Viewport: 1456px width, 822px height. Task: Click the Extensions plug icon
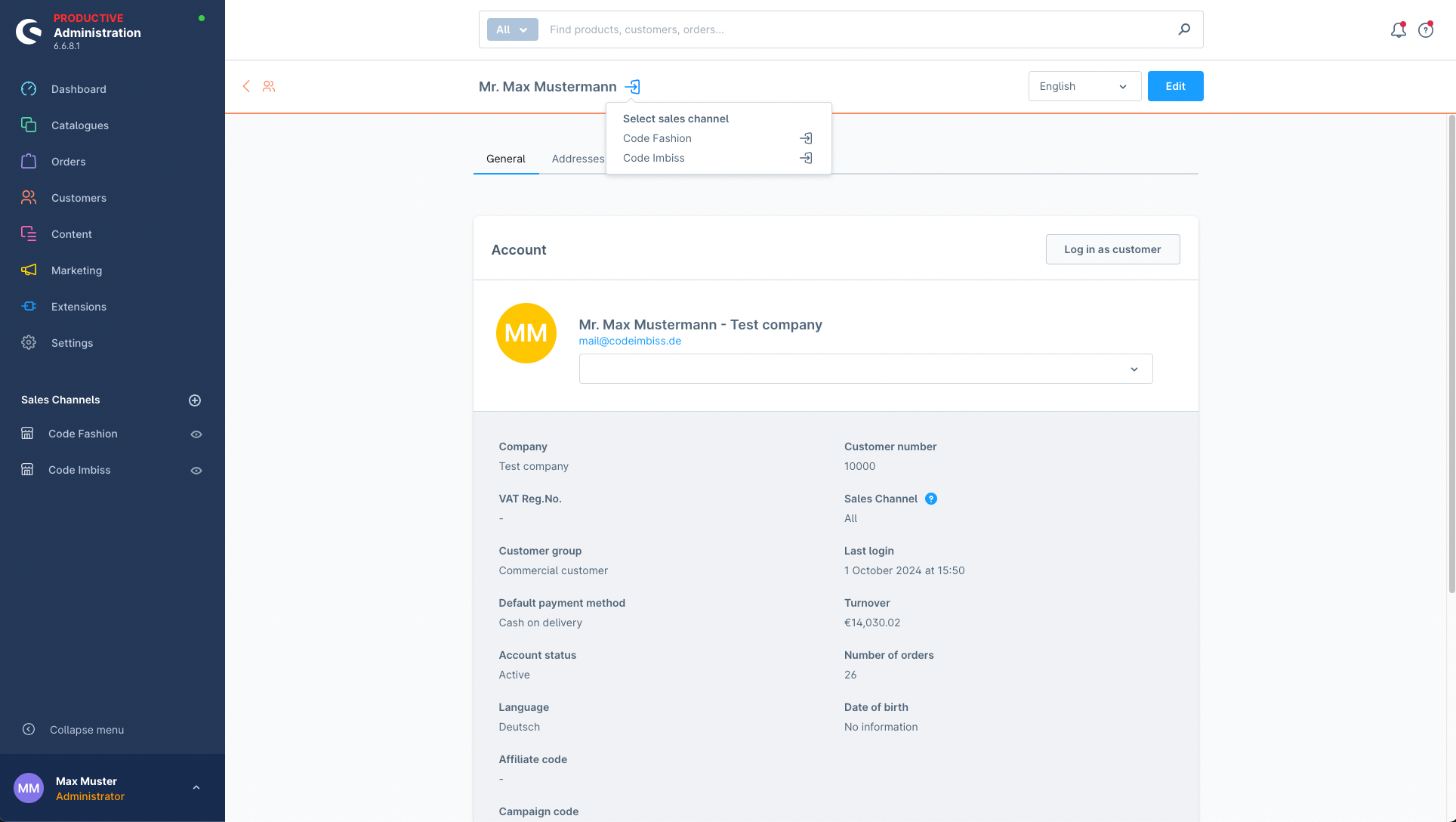(x=29, y=307)
